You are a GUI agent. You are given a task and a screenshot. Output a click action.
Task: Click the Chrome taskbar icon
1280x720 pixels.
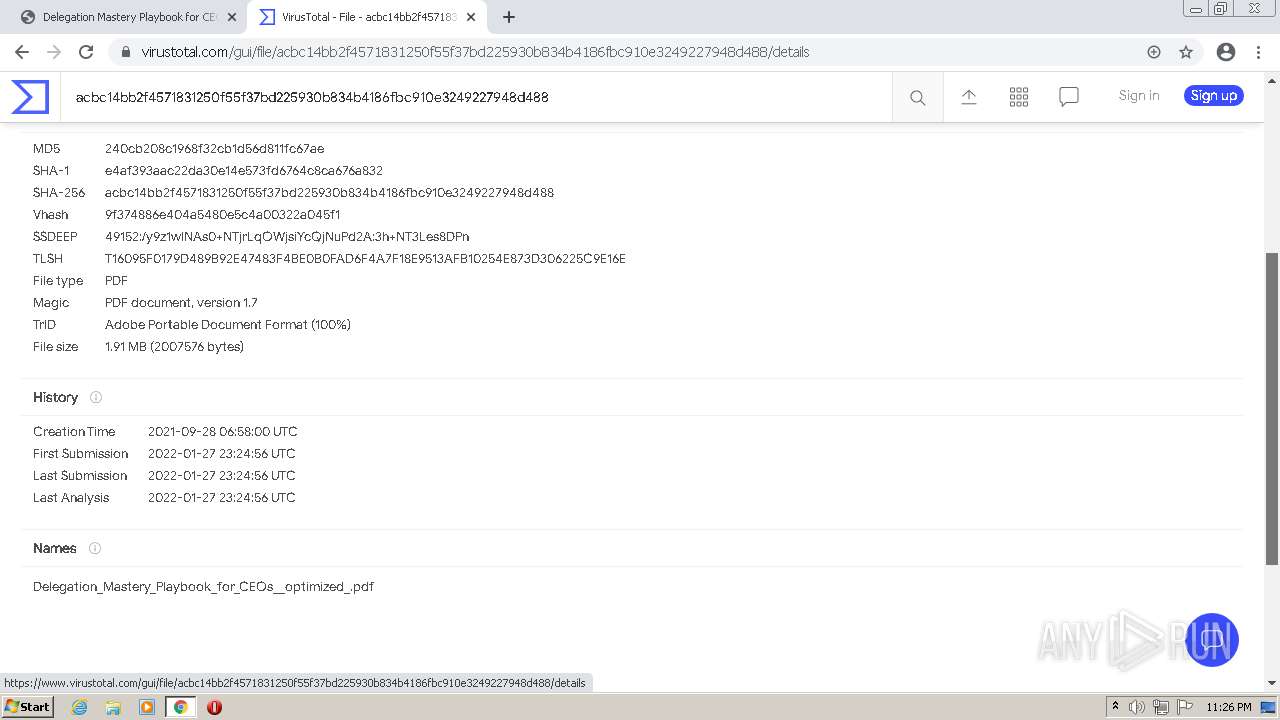point(180,707)
